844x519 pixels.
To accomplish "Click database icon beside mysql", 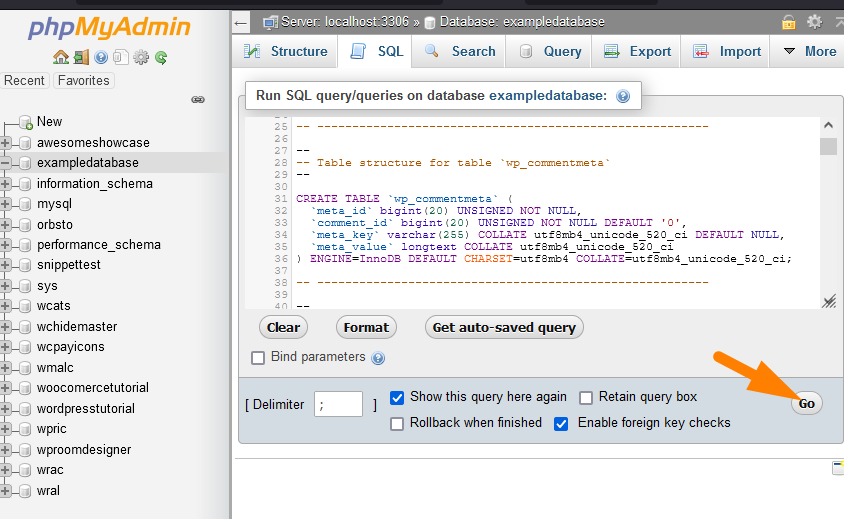I will coord(25,204).
